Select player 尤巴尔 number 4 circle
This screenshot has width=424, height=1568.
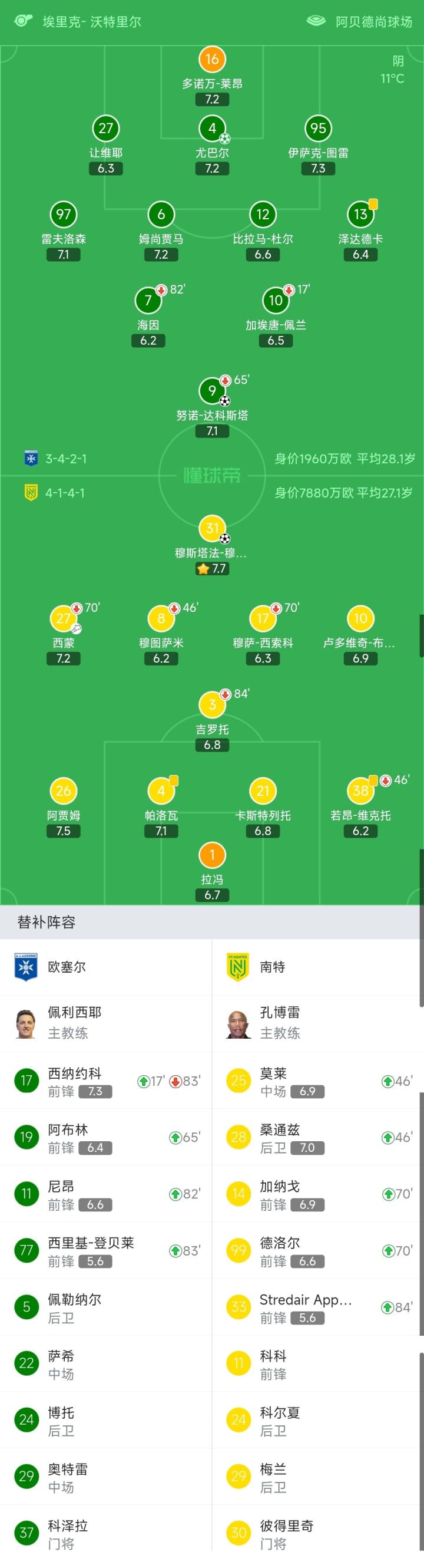(211, 129)
